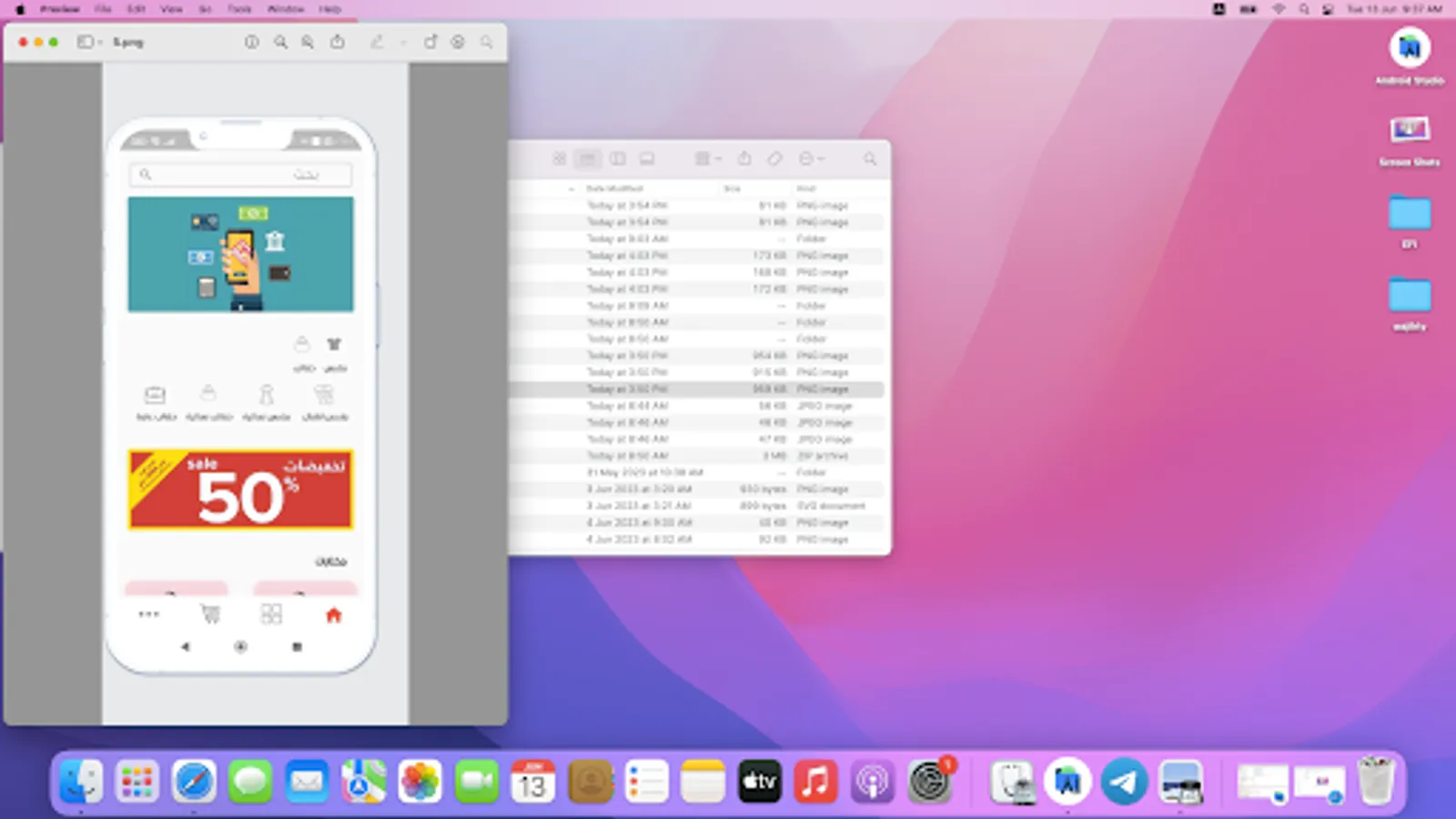
Task: Open Podcasts from the Dock
Action: (872, 782)
